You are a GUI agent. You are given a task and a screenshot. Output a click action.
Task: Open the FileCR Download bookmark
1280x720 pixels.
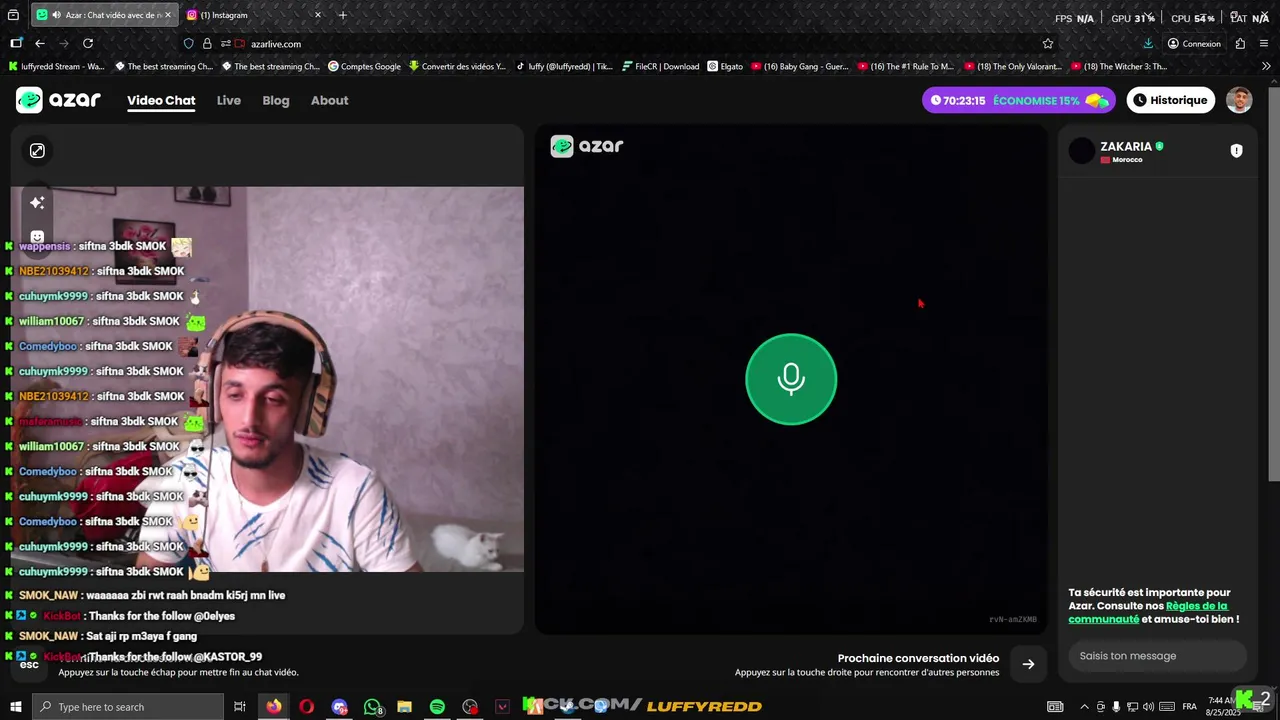660,67
